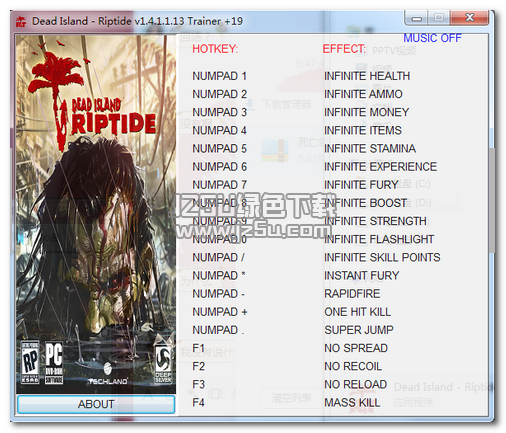This screenshot has width=506, height=433.
Task: Select the SUPER JUMP effect text
Action: pos(359,330)
